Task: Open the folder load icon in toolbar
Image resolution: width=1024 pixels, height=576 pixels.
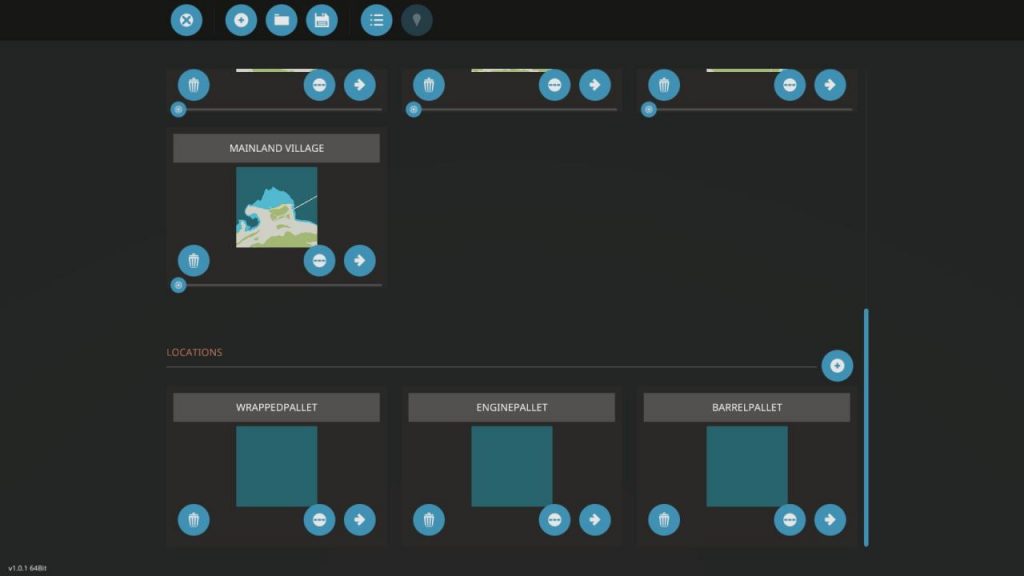Action: click(x=282, y=20)
